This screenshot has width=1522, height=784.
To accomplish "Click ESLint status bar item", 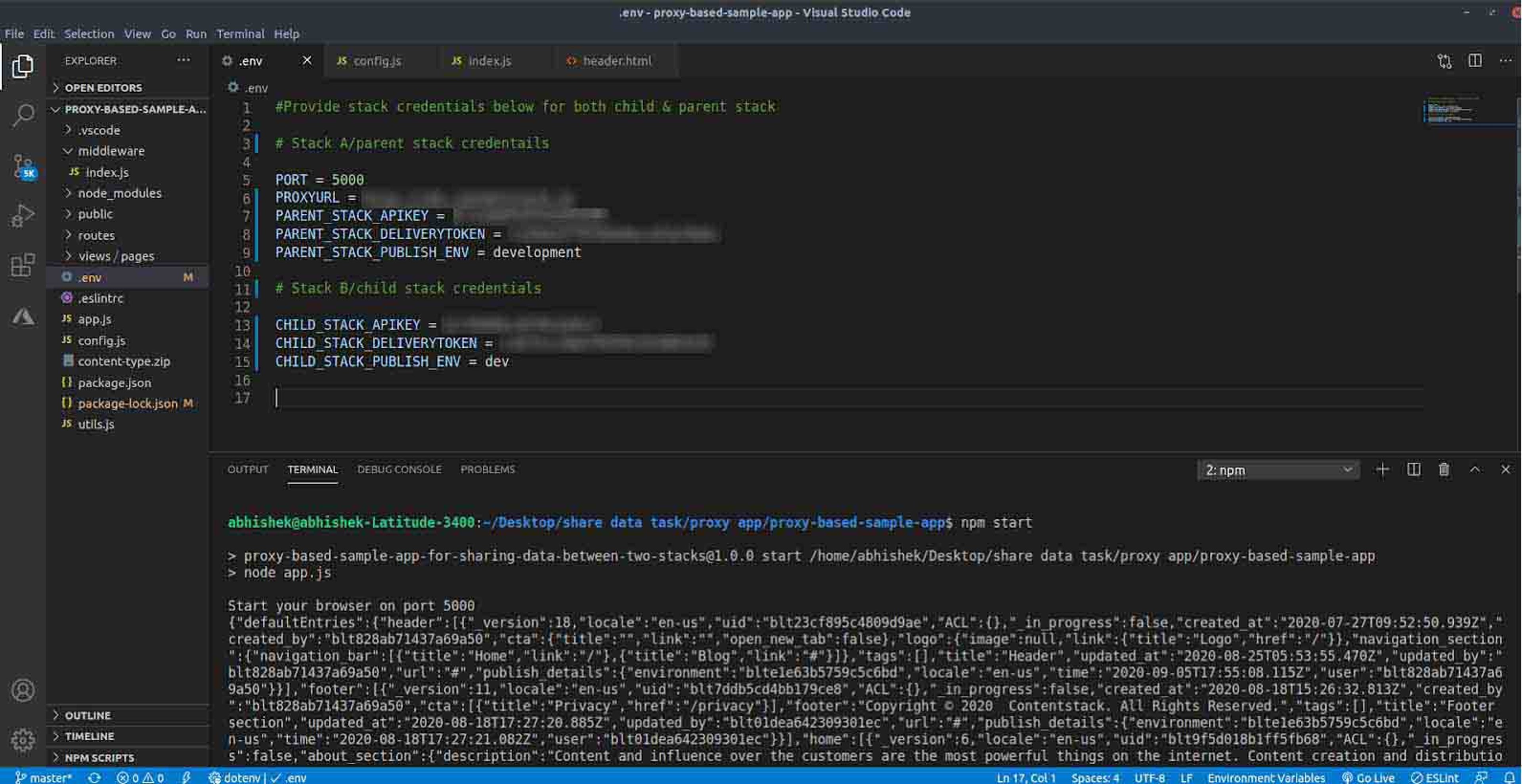I will (1435, 778).
